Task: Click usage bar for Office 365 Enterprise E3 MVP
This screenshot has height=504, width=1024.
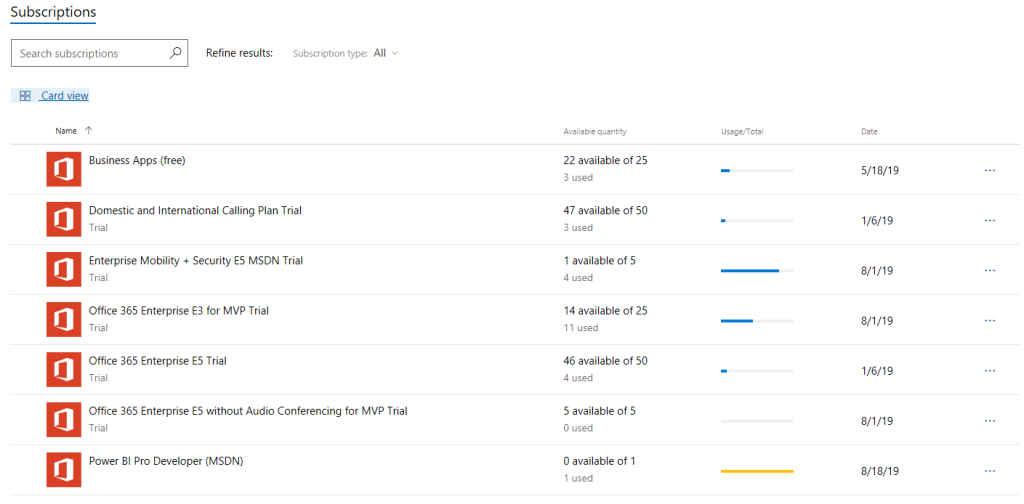Action: pos(757,321)
